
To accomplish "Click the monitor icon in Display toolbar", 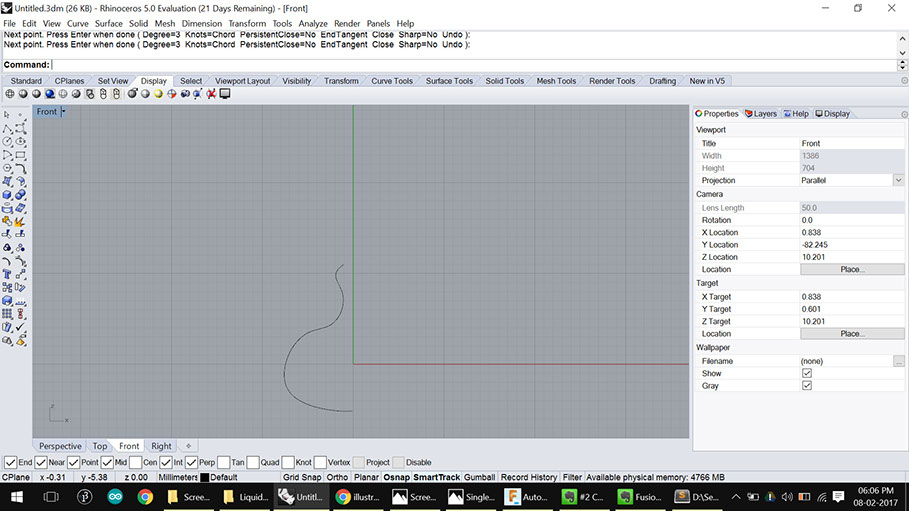I will tap(225, 94).
